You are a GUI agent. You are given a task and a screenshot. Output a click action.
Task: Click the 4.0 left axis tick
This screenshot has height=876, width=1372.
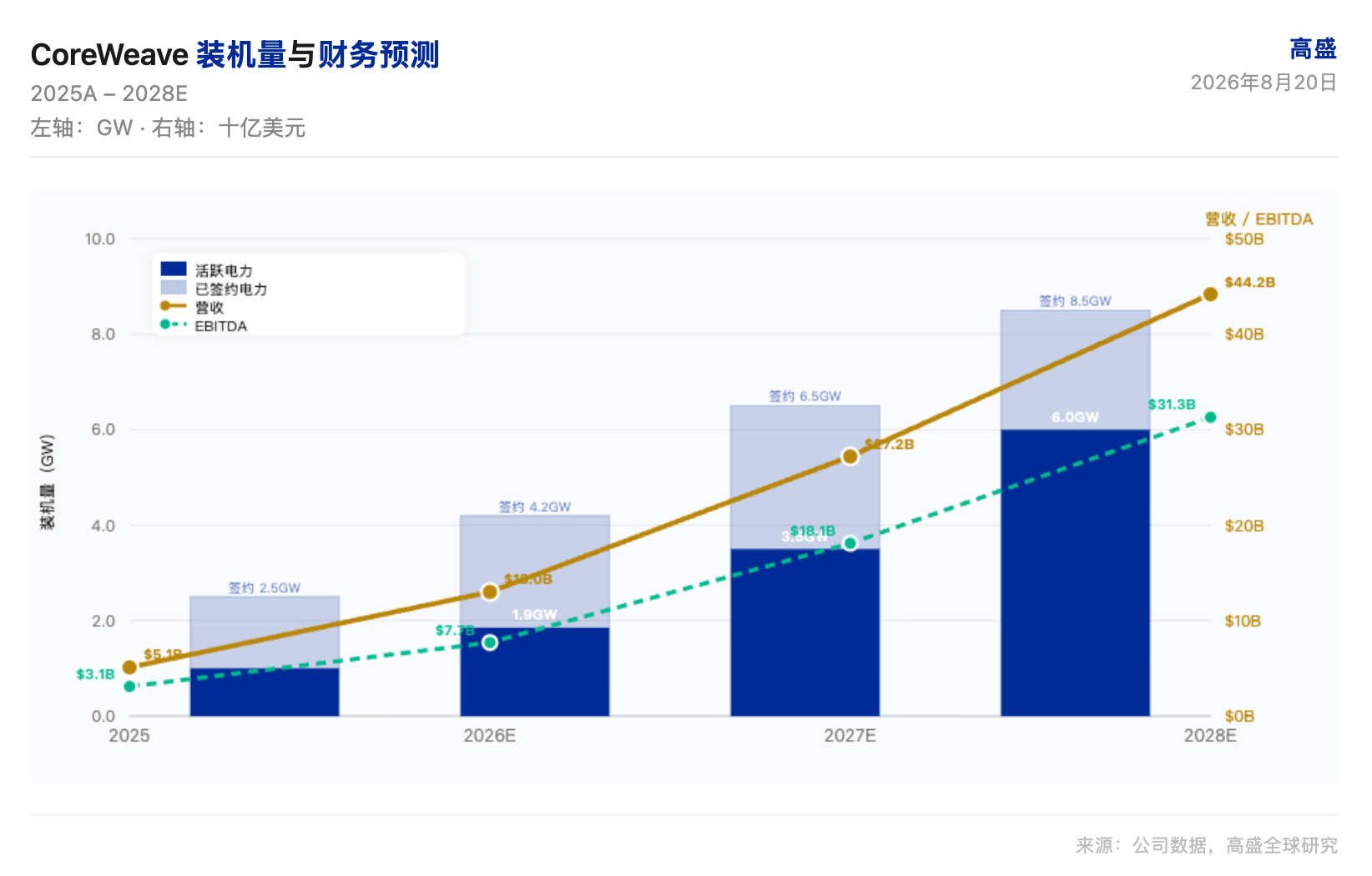pyautogui.click(x=103, y=526)
